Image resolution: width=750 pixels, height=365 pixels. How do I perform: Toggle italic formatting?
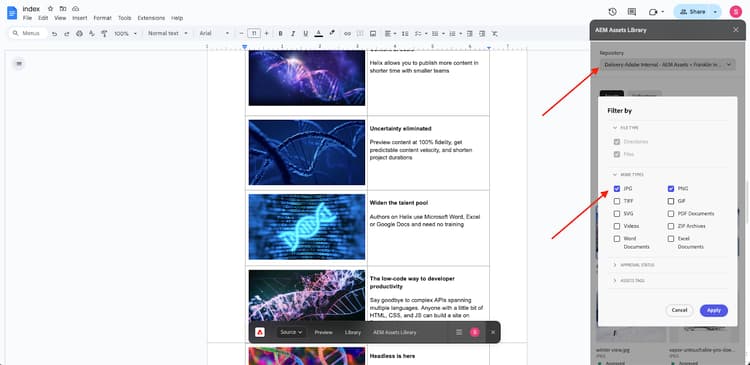click(x=293, y=33)
